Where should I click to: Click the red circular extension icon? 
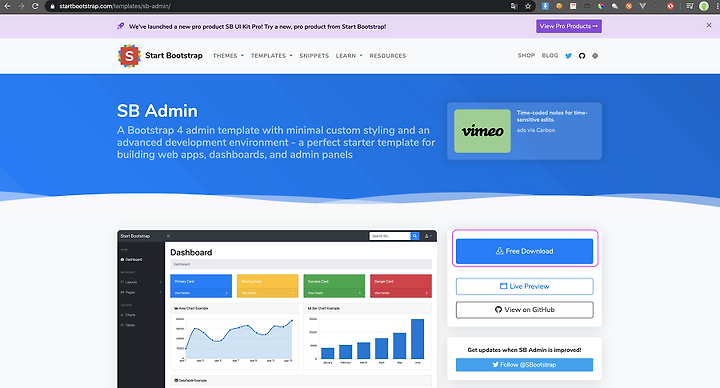pos(670,6)
